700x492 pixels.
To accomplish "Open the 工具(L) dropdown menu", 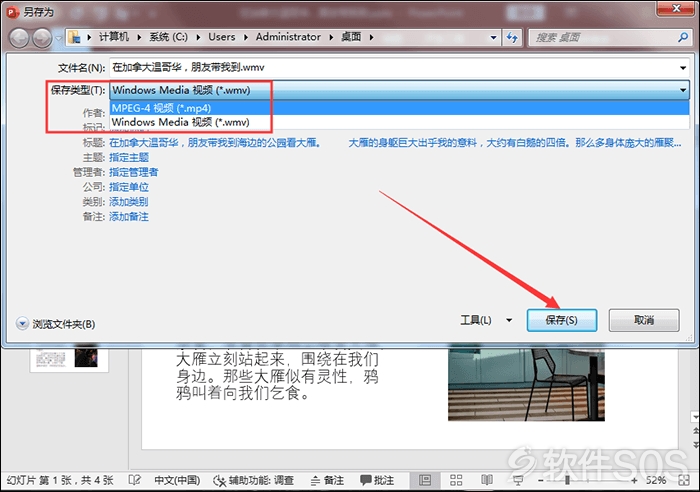I will tap(485, 320).
